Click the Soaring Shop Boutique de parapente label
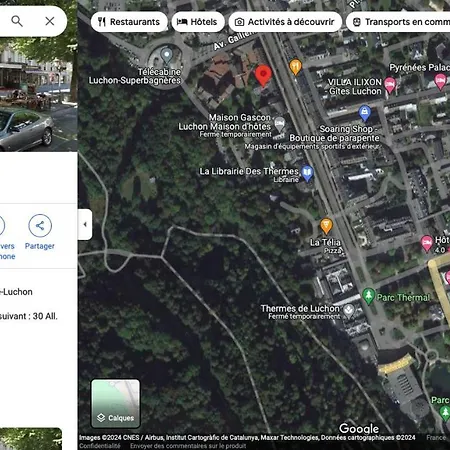 click(334, 133)
